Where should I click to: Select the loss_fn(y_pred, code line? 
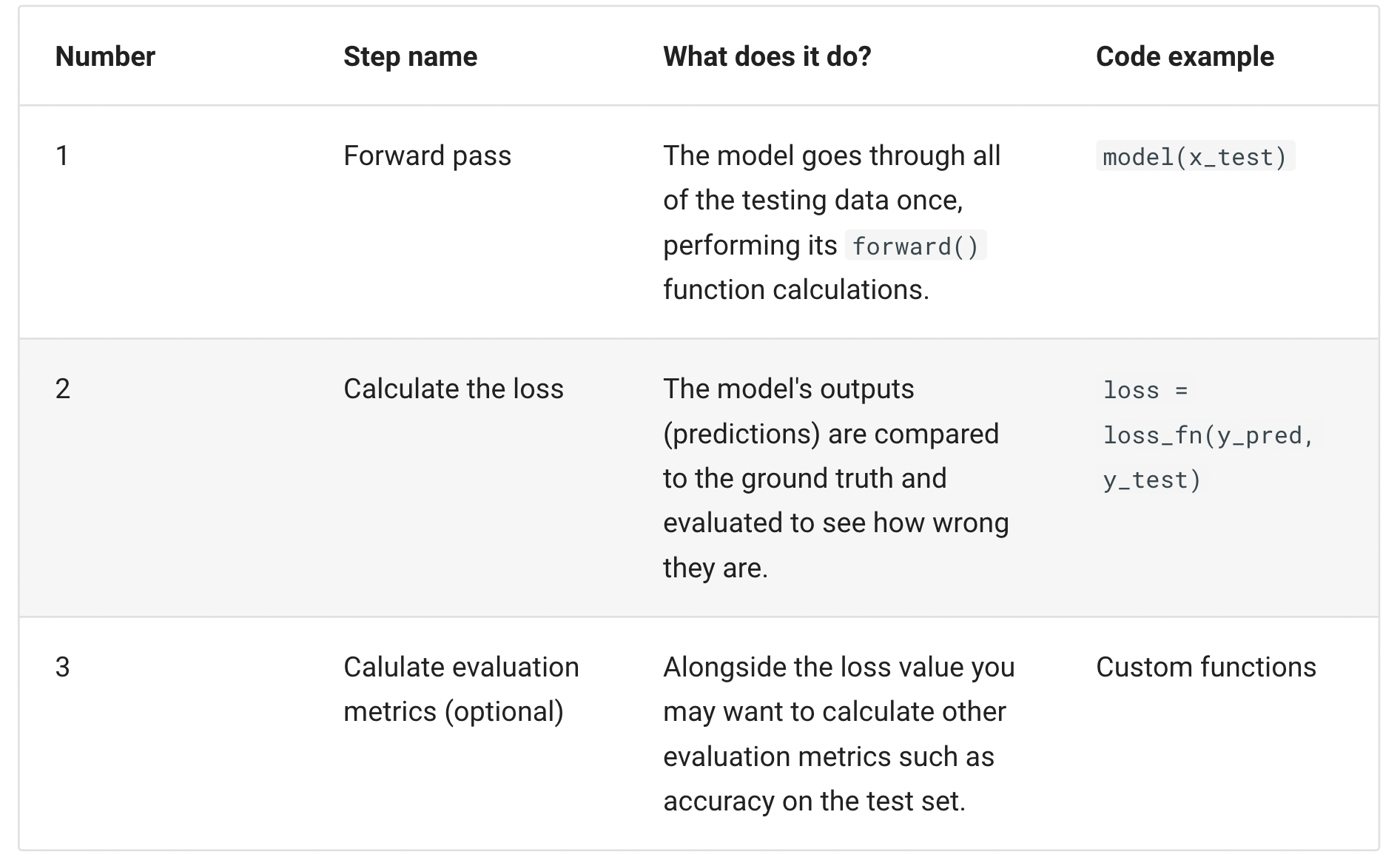(x=1208, y=435)
